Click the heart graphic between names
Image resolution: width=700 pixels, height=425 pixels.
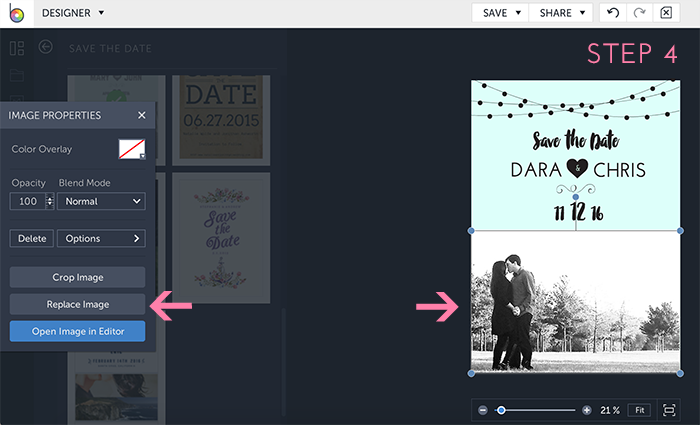(577, 169)
